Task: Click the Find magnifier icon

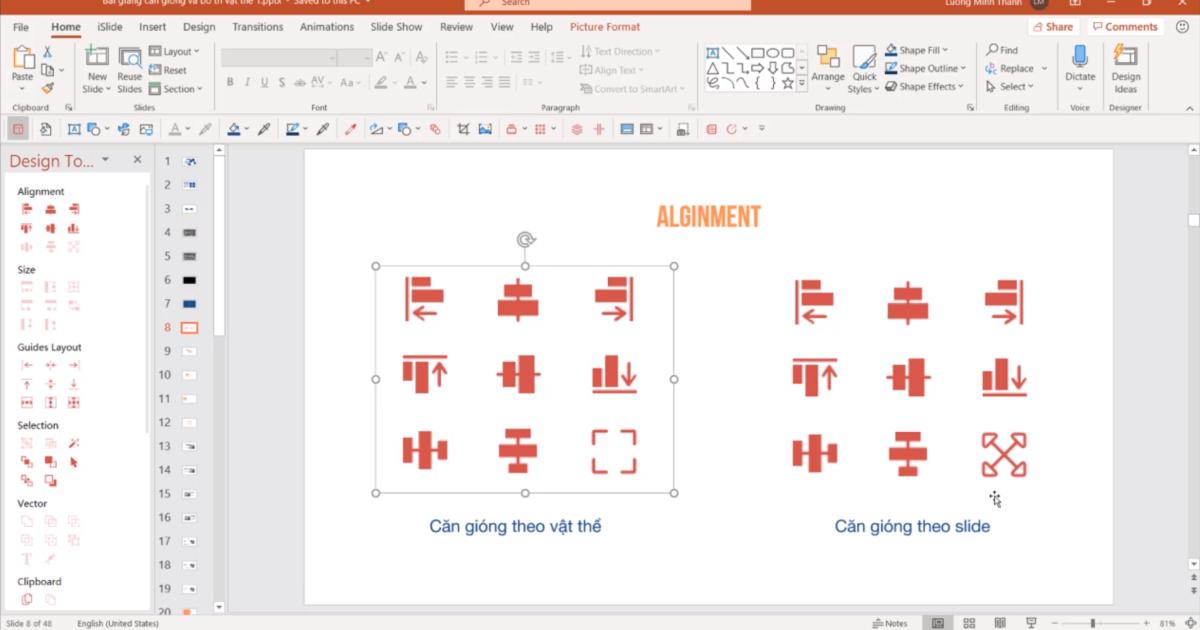Action: pos(993,50)
